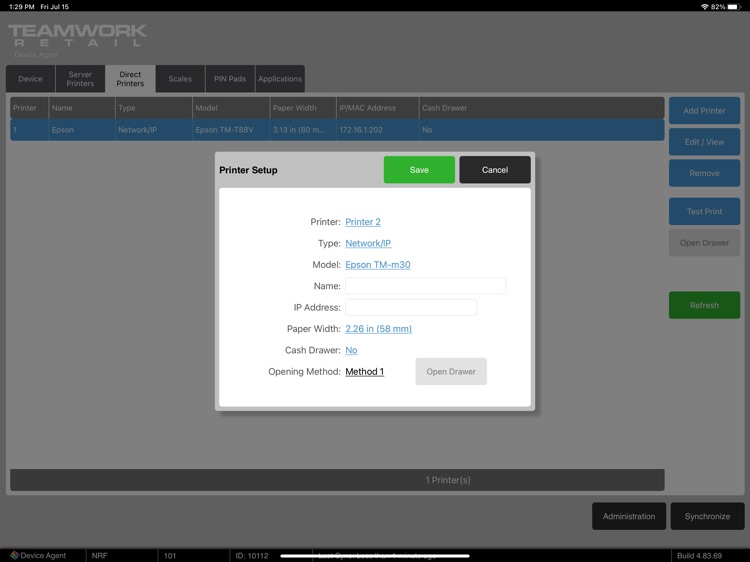The width and height of the screenshot is (750, 562).
Task: Click the Network/IP type cell in the table
Action: click(154, 130)
